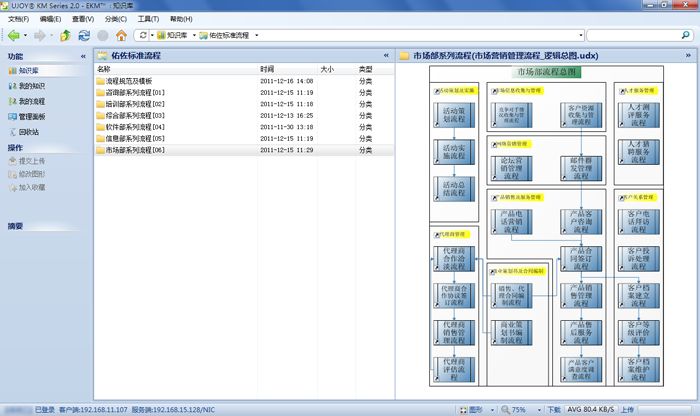
Task: Open dropdown arrow after 知识库 breadcrumb
Action: pyautogui.click(x=194, y=35)
